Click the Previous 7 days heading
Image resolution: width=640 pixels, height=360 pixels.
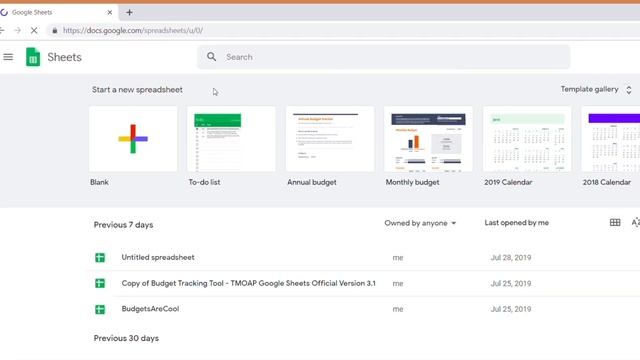tap(123, 225)
